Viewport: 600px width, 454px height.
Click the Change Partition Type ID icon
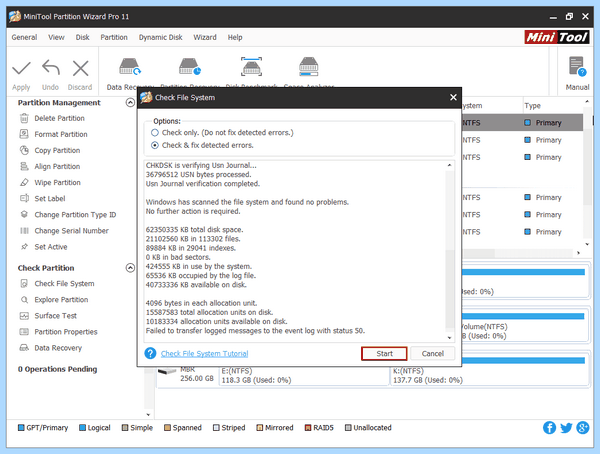pyautogui.click(x=24, y=214)
